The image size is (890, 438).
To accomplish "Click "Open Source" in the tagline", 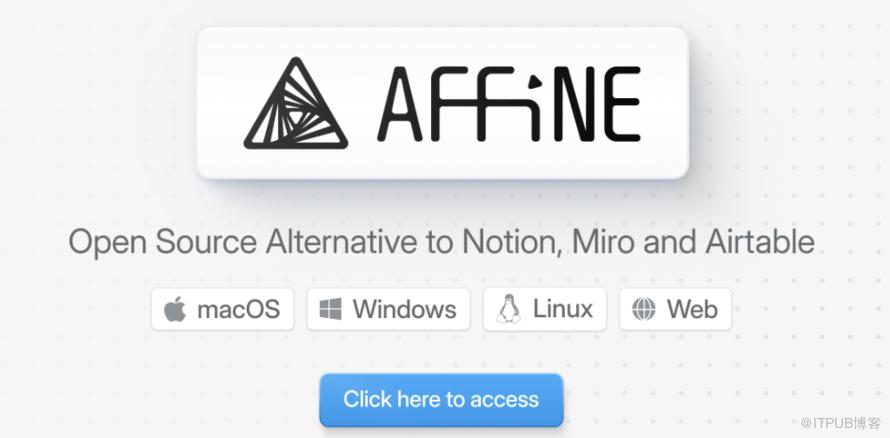I will [x=162, y=243].
